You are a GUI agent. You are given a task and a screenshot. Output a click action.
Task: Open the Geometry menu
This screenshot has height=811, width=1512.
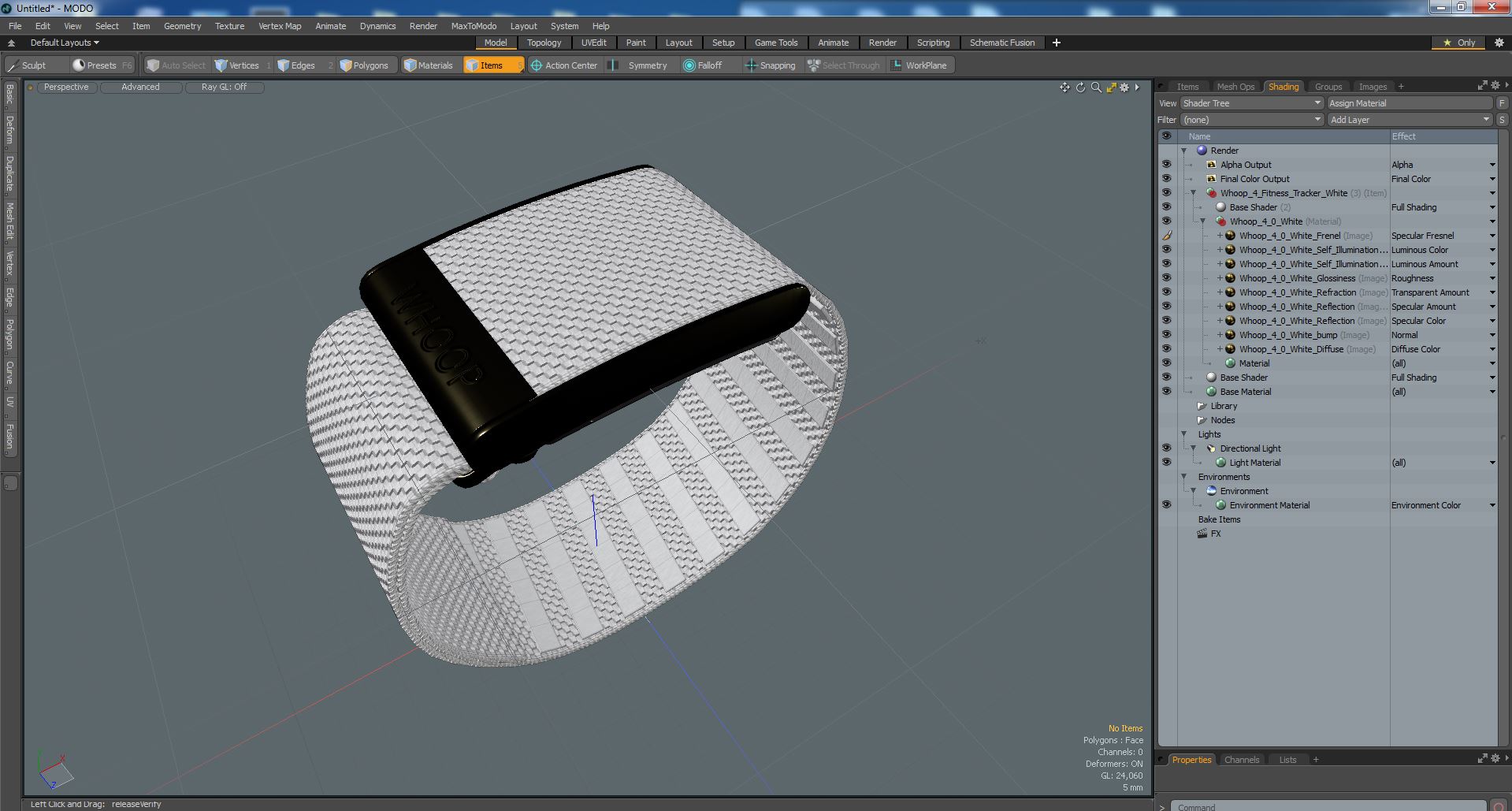click(x=182, y=26)
